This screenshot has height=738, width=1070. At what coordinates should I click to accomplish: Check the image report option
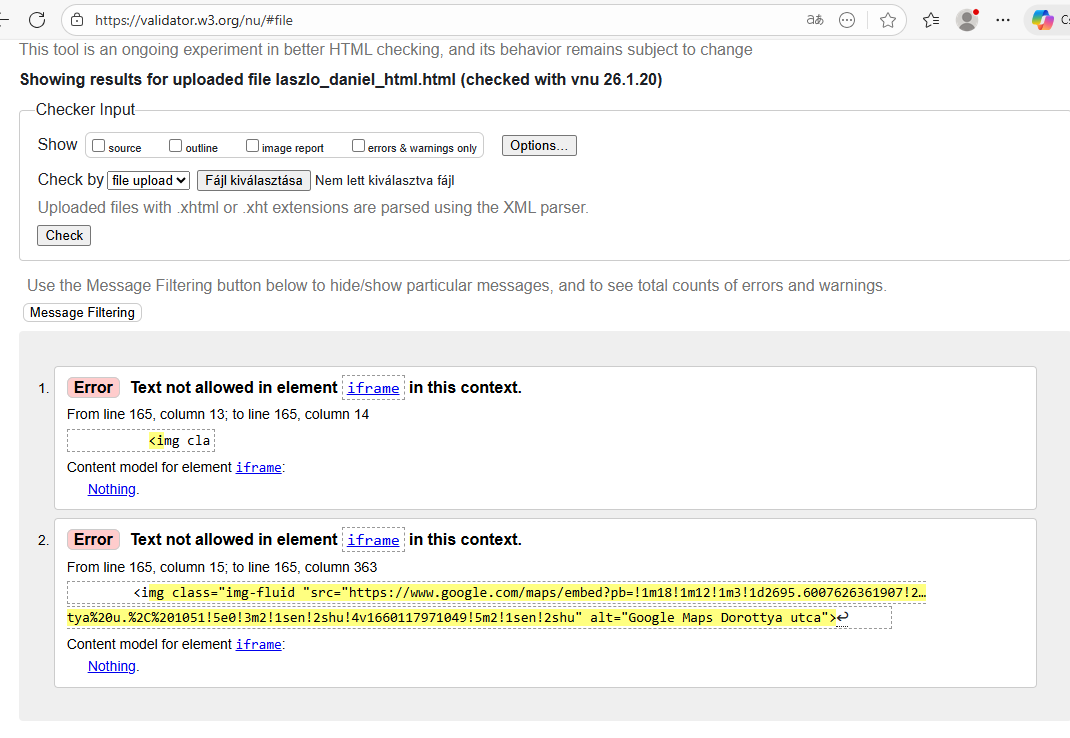[253, 146]
